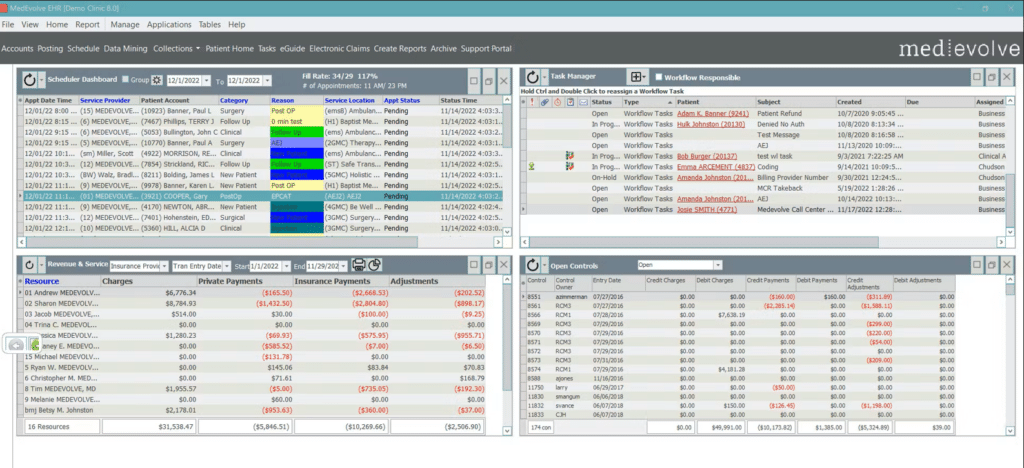Image resolution: width=1024 pixels, height=468 pixels.
Task: Go to Accounts in the toolbar
Action: tap(18, 48)
